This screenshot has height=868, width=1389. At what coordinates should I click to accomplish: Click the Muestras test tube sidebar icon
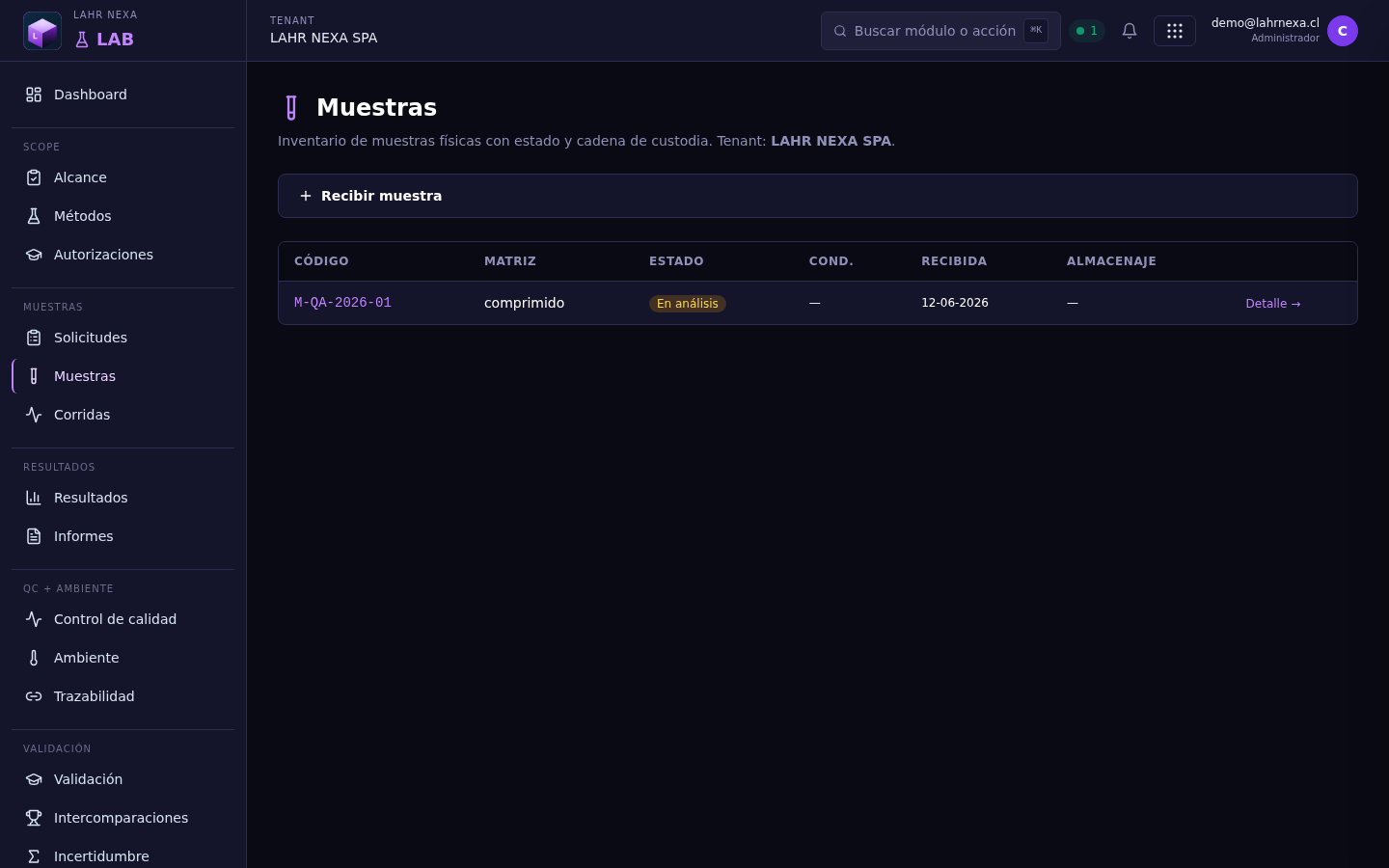pyautogui.click(x=34, y=376)
